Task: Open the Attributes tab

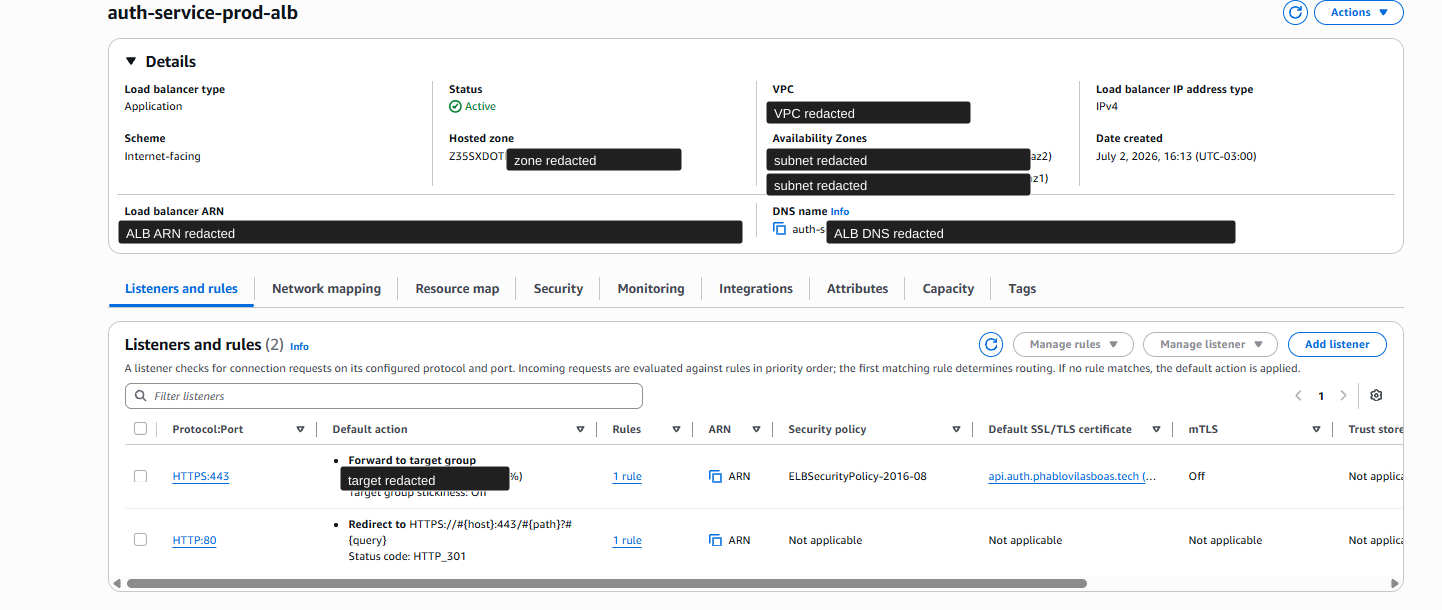Action: pos(857,288)
